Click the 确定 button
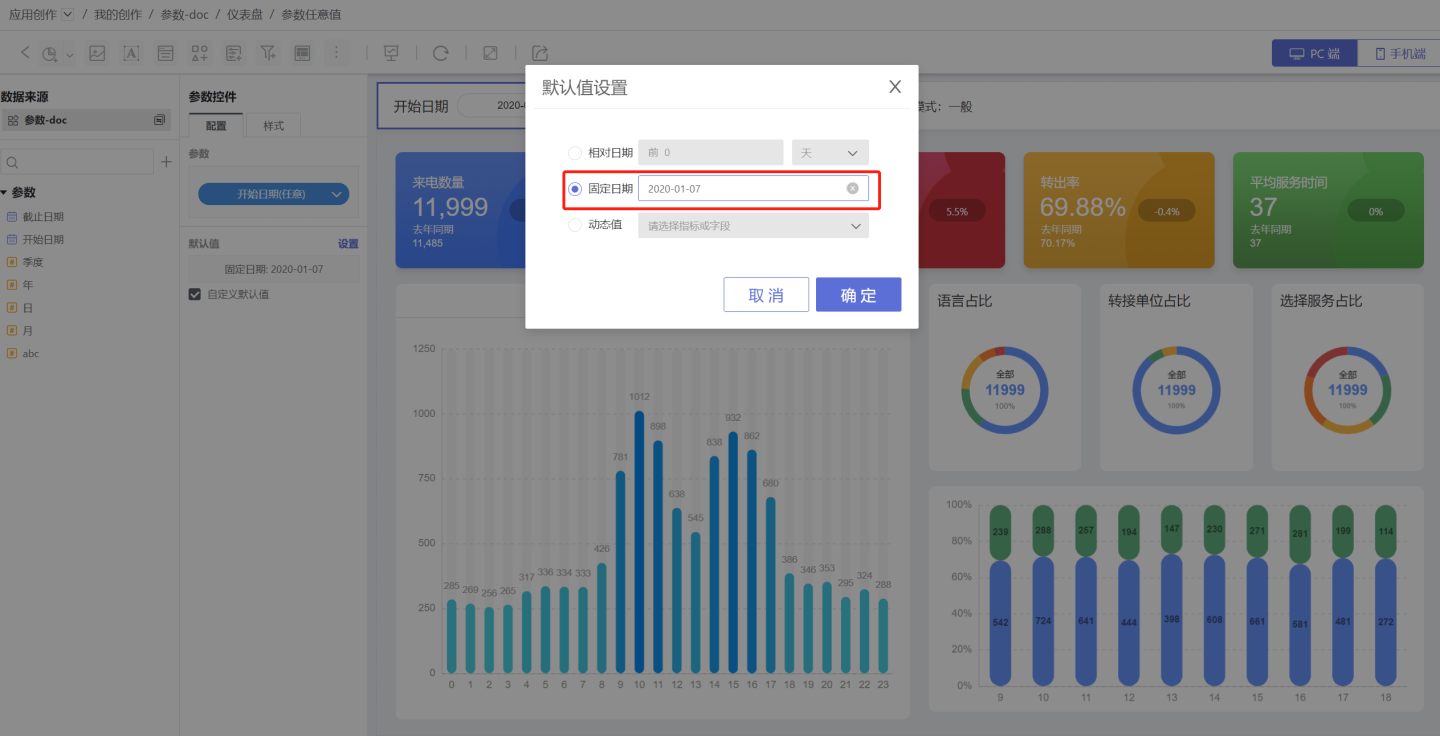Screen dimensions: 1440x736 coord(858,295)
